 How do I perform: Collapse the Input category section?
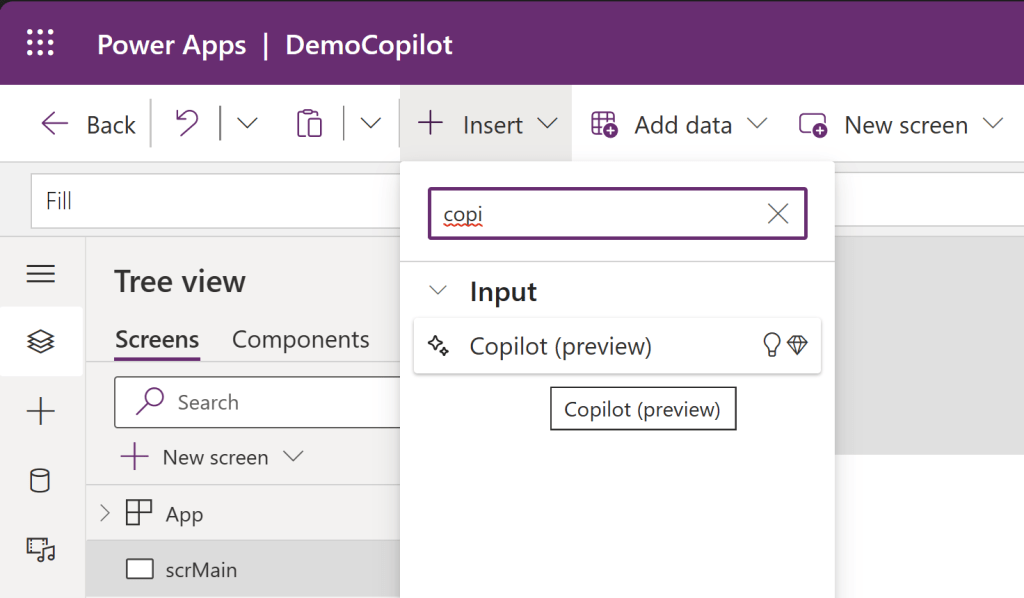point(438,291)
